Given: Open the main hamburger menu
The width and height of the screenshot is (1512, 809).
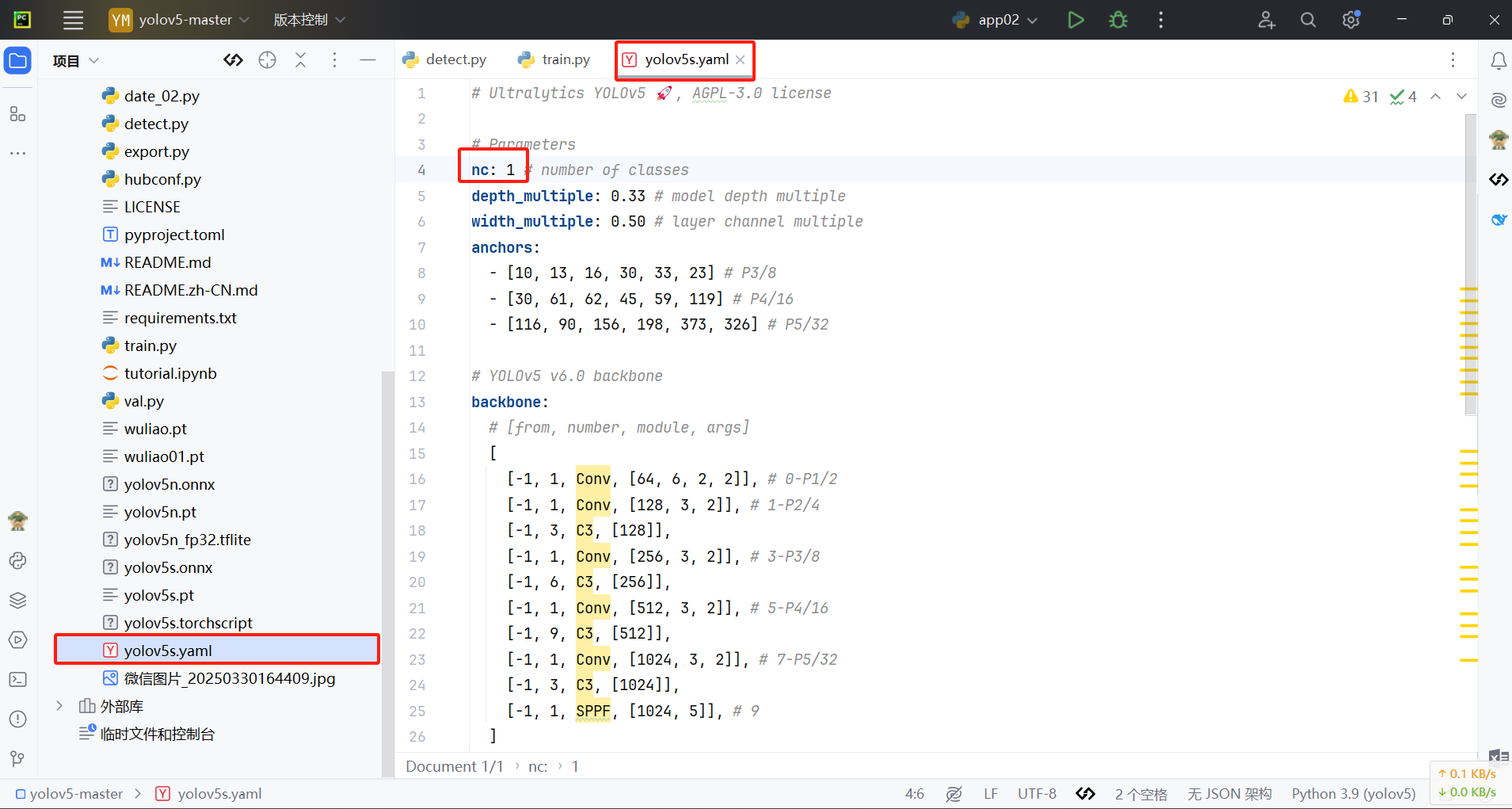Looking at the screenshot, I should pyautogui.click(x=73, y=20).
